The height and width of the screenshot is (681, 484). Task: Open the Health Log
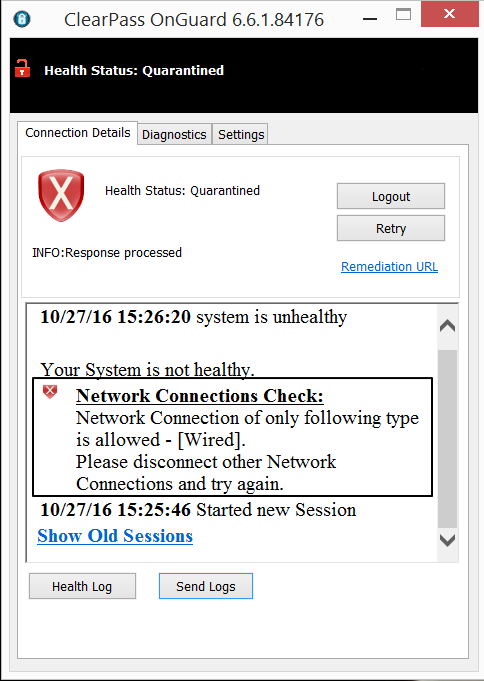(x=82, y=586)
